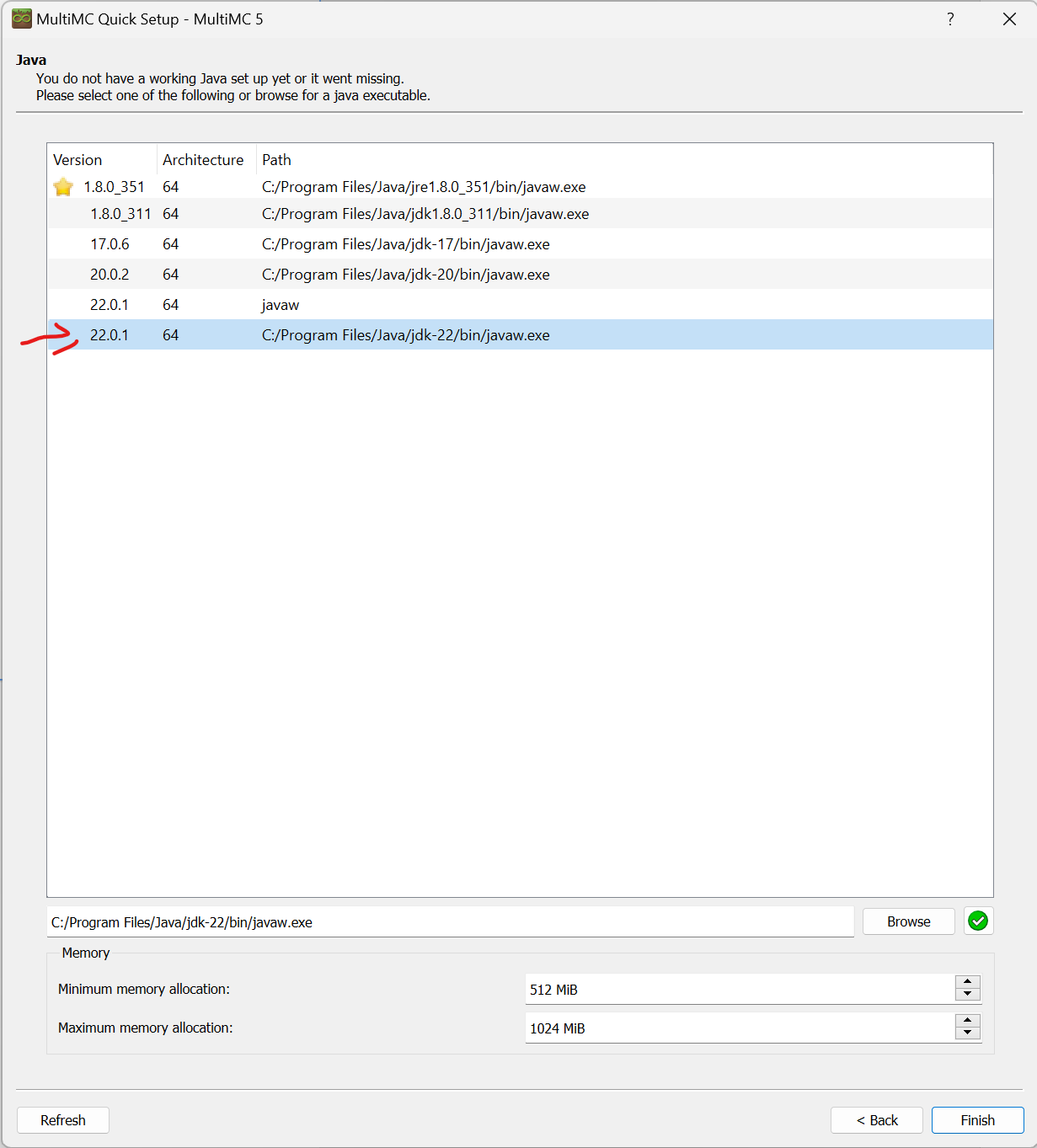Click the maximum memory 1024 MiB field

(740, 1028)
